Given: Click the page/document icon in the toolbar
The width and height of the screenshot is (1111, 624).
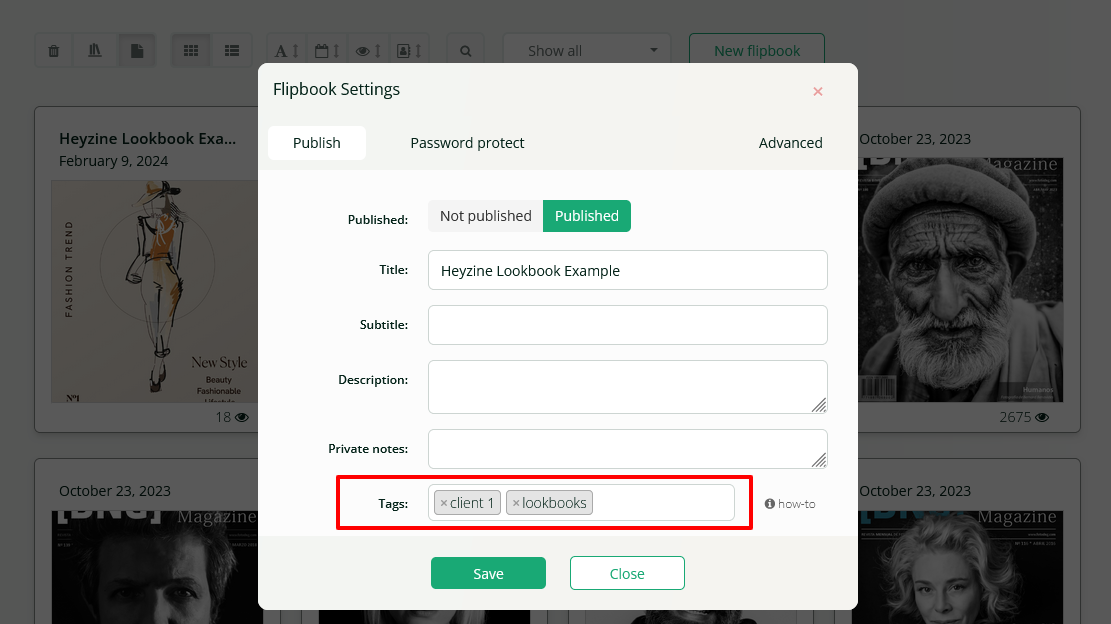Looking at the screenshot, I should coord(137,50).
